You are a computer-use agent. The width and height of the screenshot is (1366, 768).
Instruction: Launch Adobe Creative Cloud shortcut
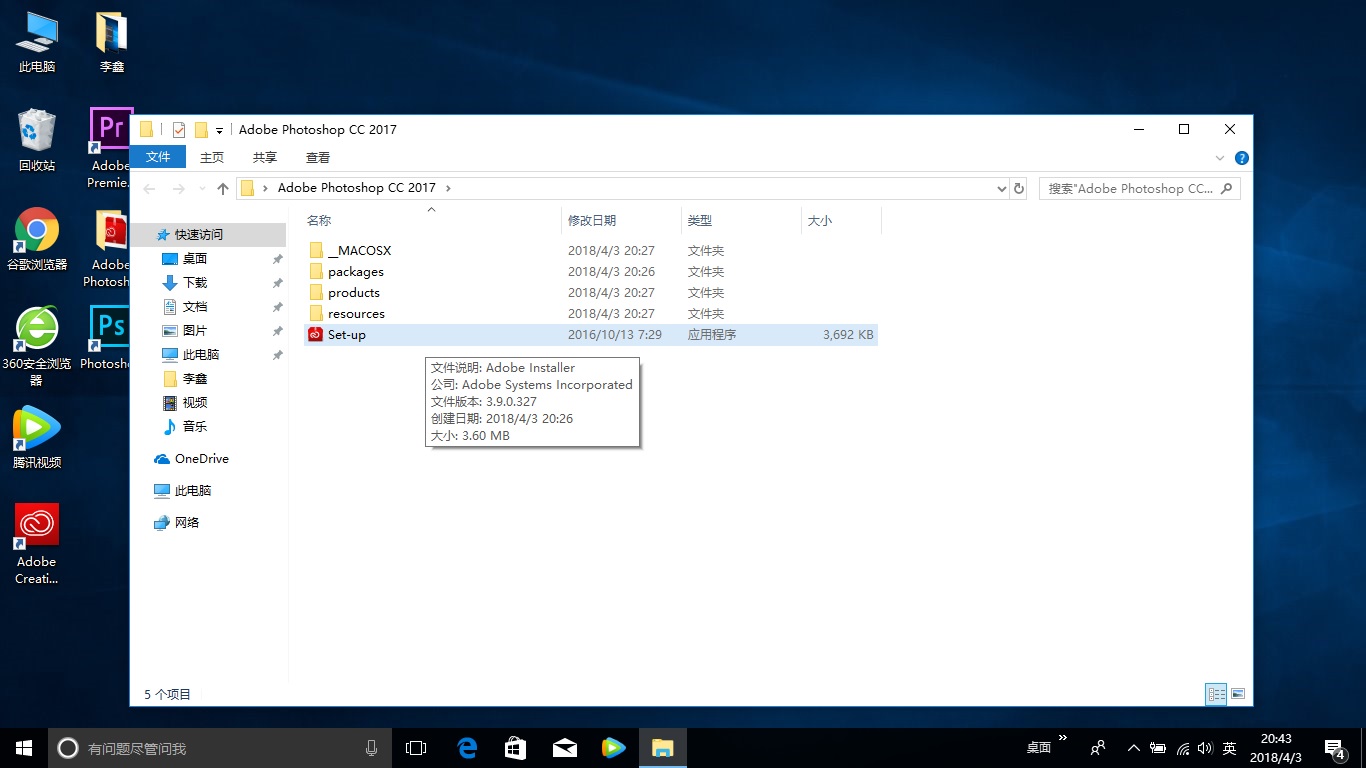37,544
